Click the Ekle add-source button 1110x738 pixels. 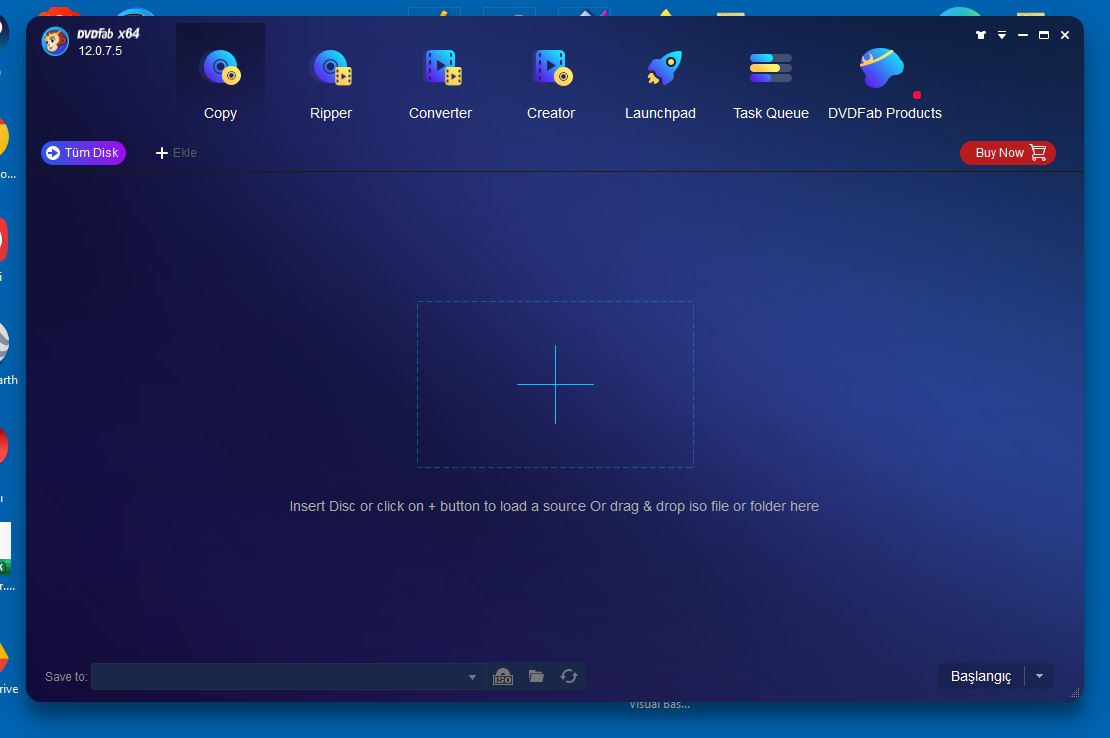click(176, 153)
